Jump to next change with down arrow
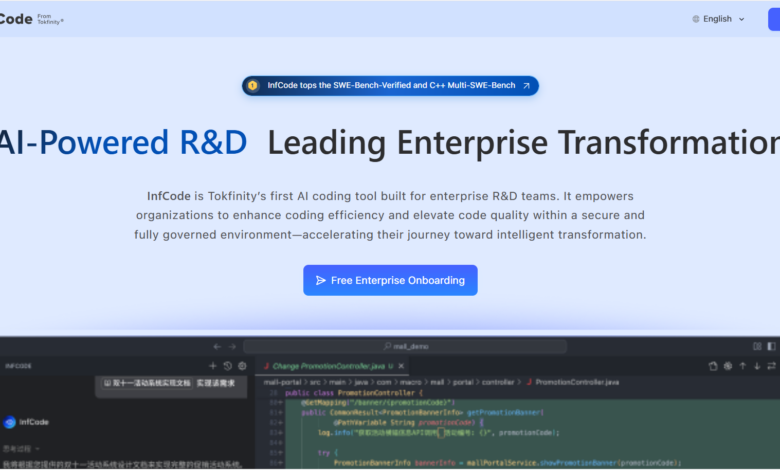Screen dimensions: 780x470 [757, 366]
